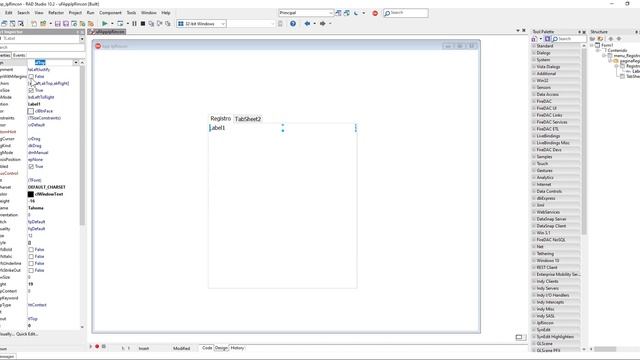Click the macro play triangle in status bar
The height and width of the screenshot is (360, 640).
[91, 347]
